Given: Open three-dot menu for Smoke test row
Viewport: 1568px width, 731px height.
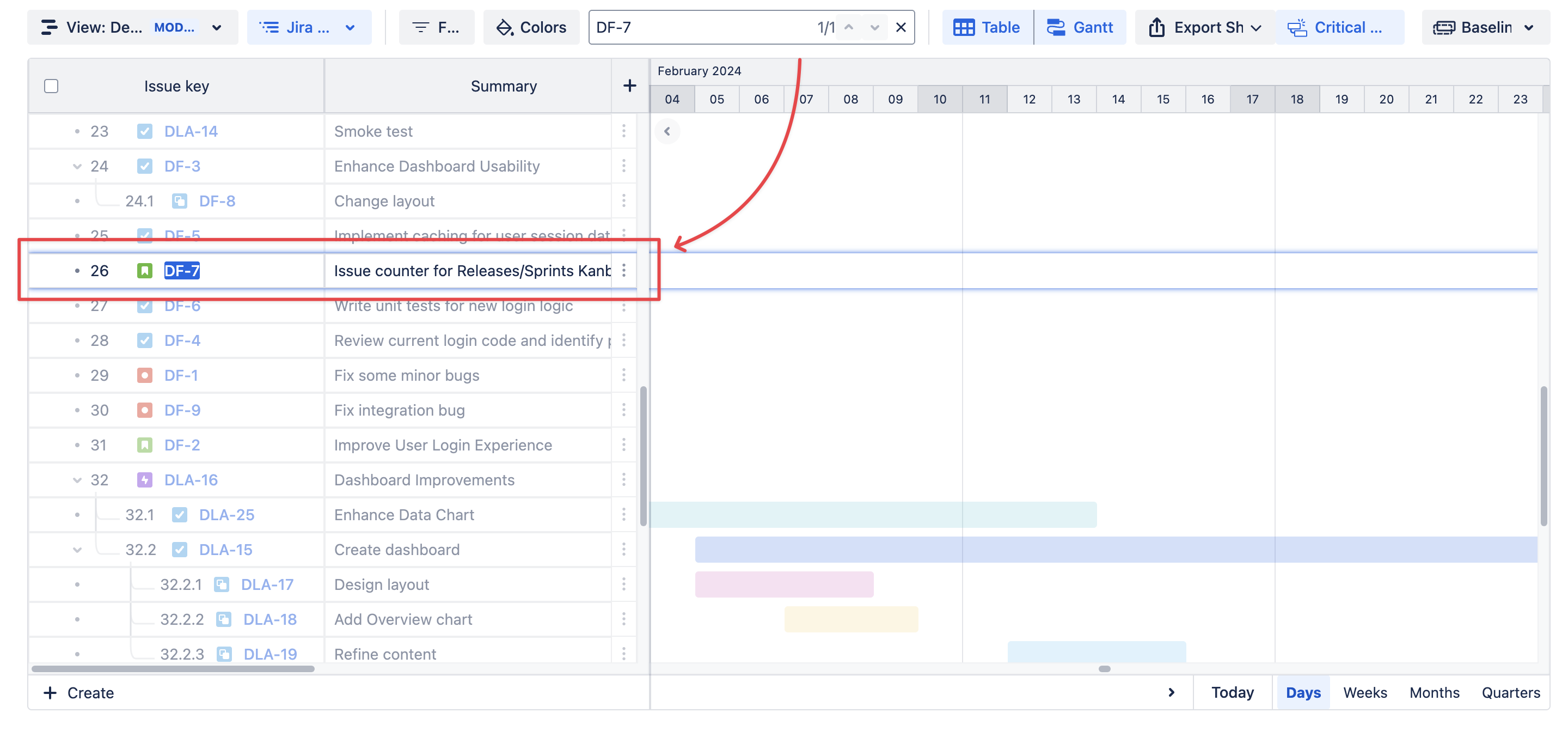Looking at the screenshot, I should [624, 131].
